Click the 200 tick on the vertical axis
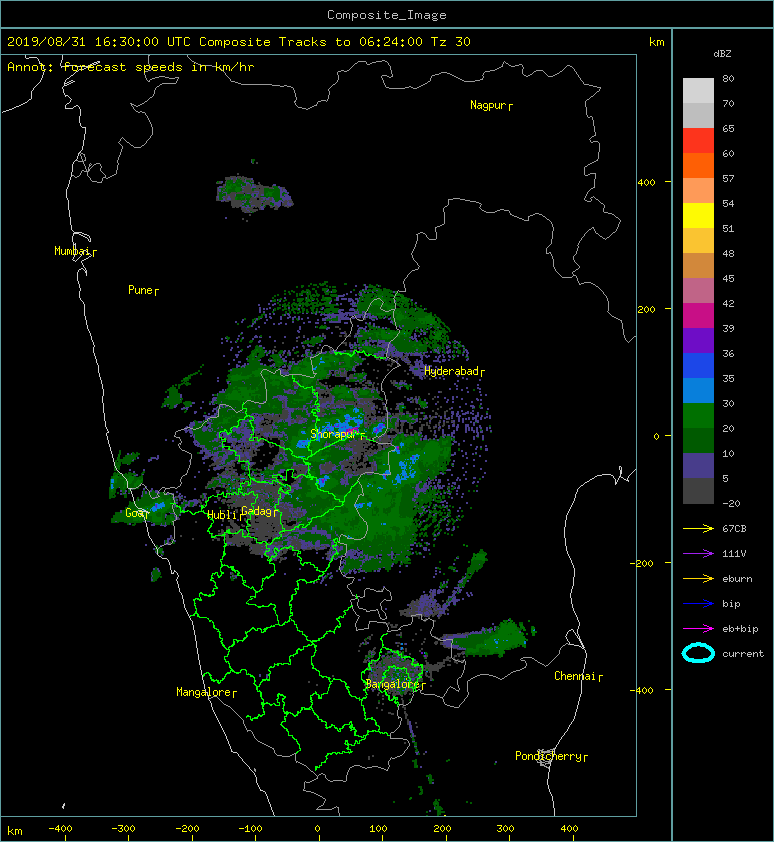The image size is (774, 842). [647, 309]
